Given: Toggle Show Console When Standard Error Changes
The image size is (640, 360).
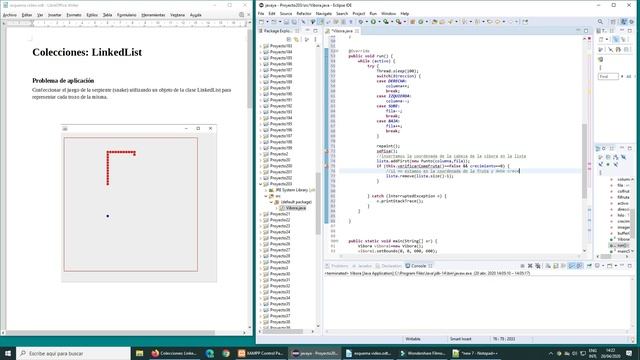Looking at the screenshot, I should (579, 266).
